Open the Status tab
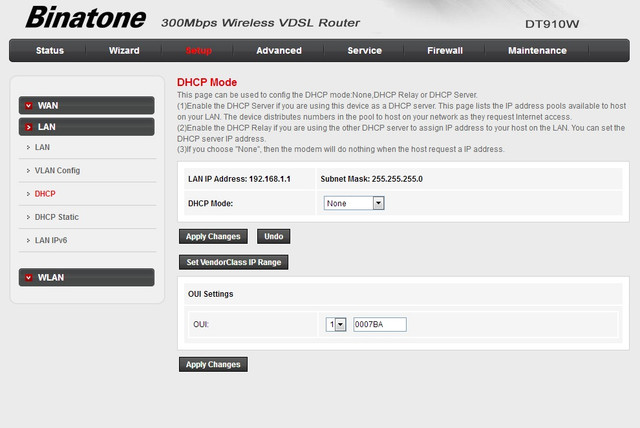Image resolution: width=640 pixels, height=428 pixels. coord(51,50)
